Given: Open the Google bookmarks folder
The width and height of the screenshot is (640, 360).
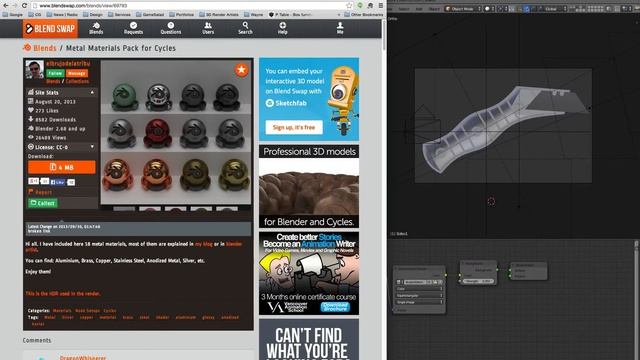Looking at the screenshot, I should [x=13, y=14].
